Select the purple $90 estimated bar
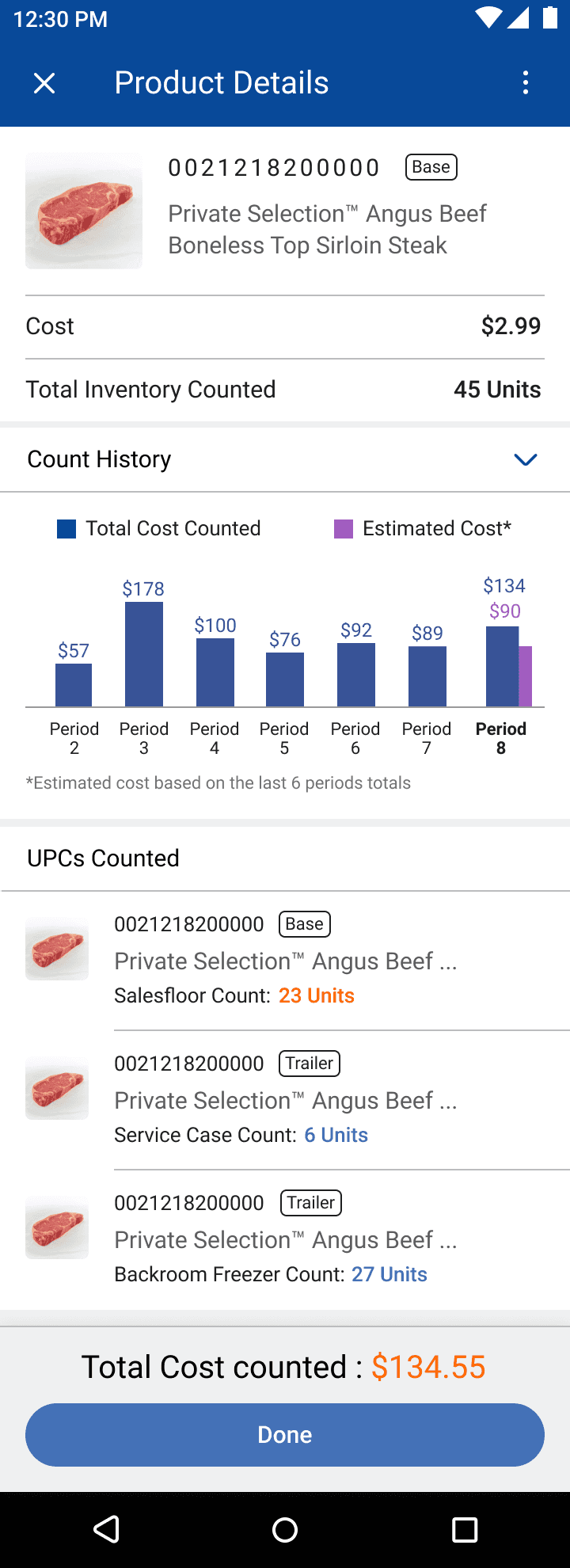Screen dimensions: 570x1568 [x=525, y=676]
